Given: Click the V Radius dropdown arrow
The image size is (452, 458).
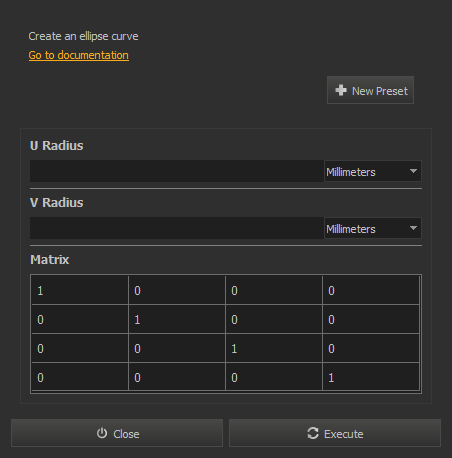Looking at the screenshot, I should (x=413, y=228).
